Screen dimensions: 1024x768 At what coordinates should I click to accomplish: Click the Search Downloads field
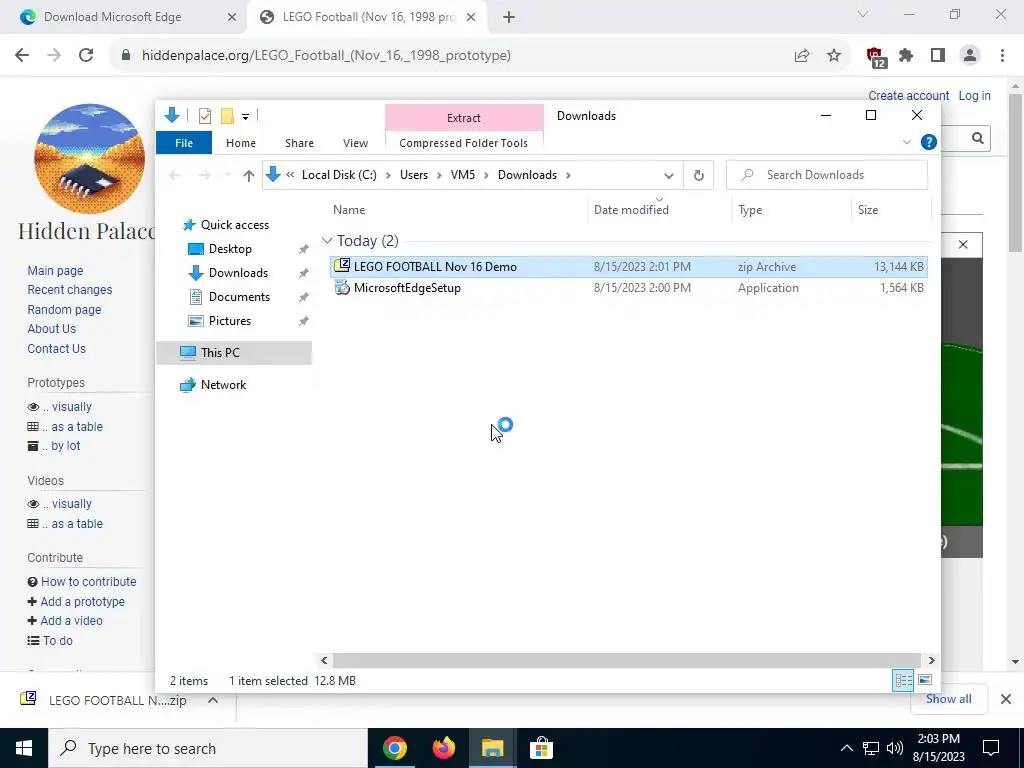point(827,175)
